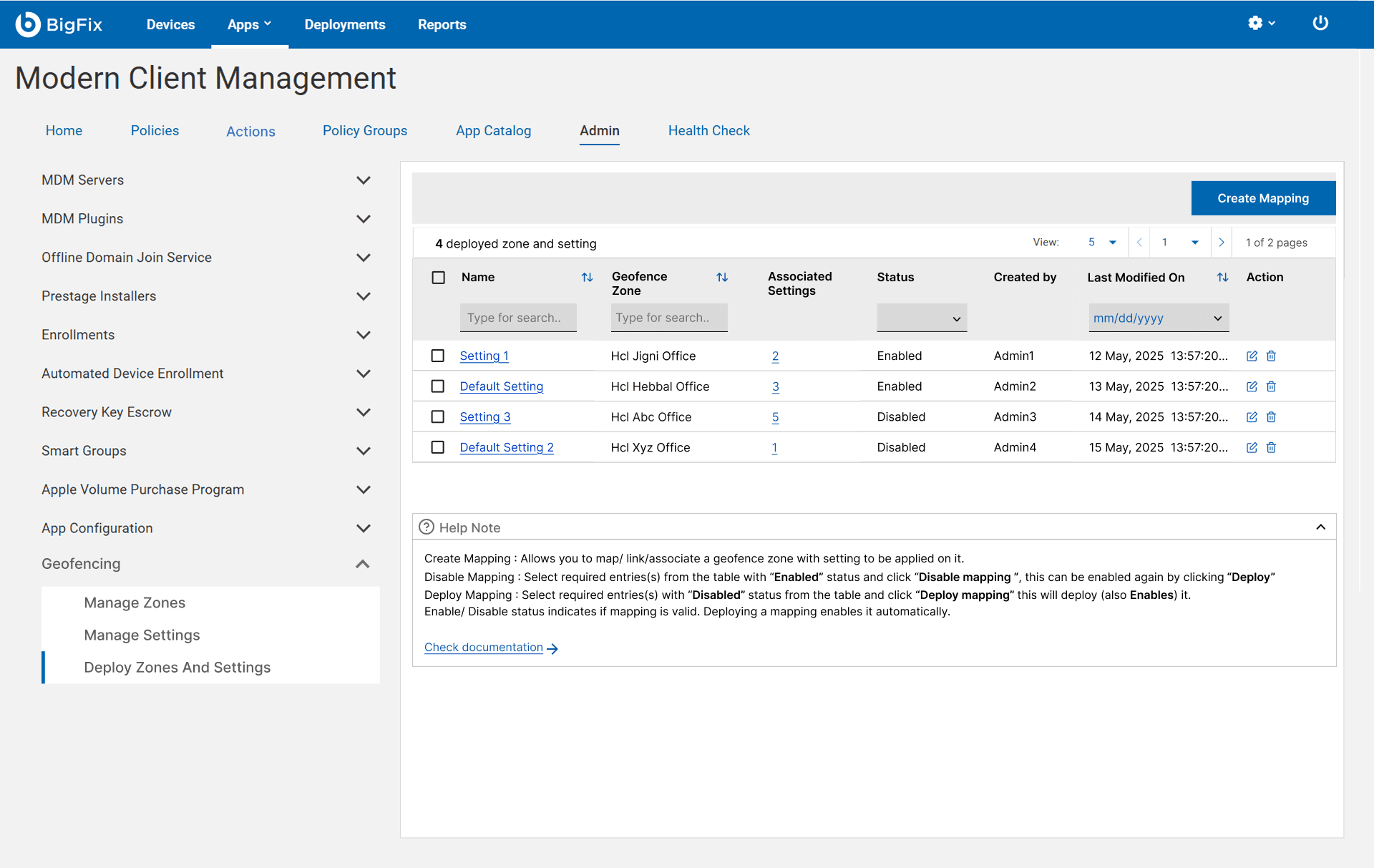The image size is (1374, 868).
Task: Open Apps menu in top bar
Action: (249, 24)
